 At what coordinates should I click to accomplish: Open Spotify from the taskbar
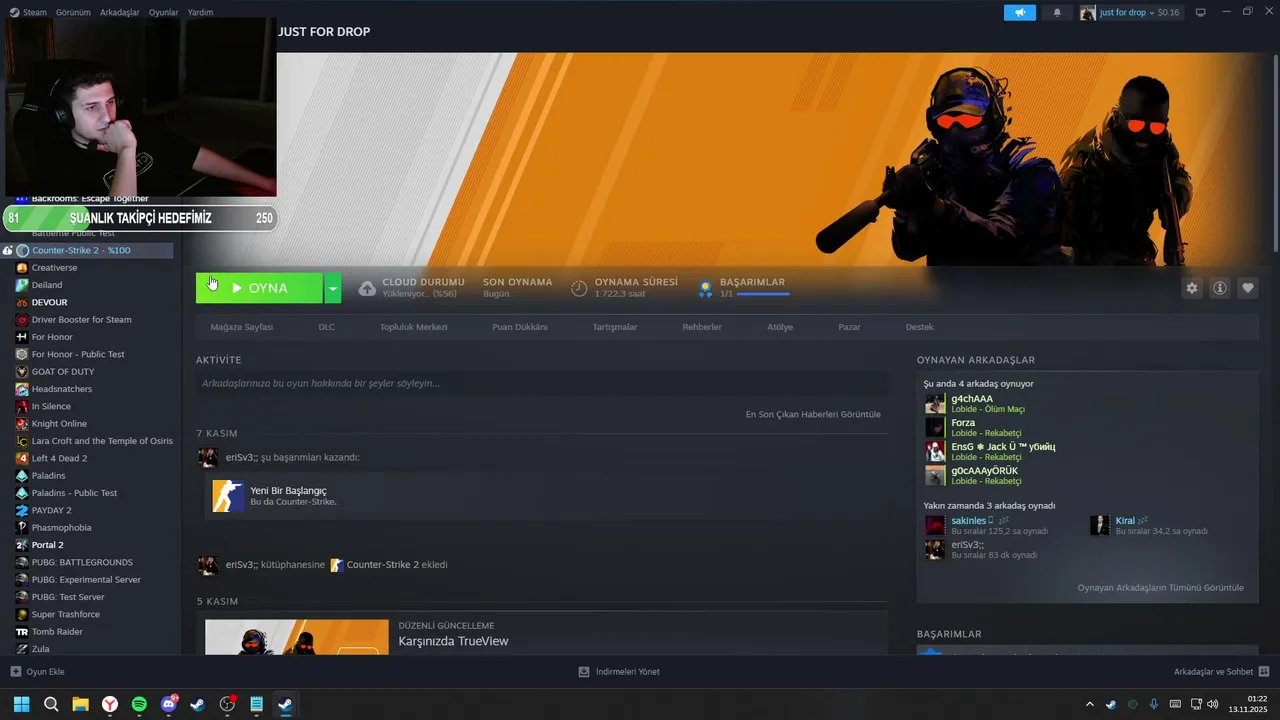click(x=139, y=704)
